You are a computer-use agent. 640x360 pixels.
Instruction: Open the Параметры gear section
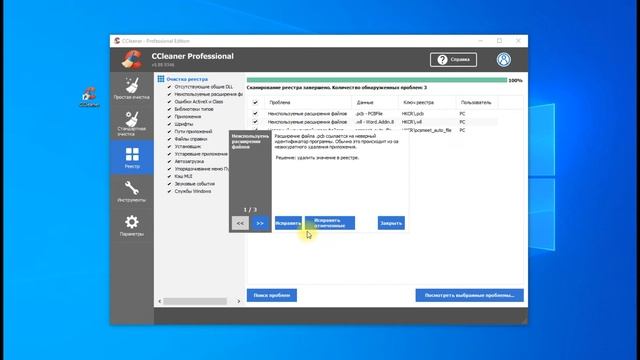tap(131, 225)
